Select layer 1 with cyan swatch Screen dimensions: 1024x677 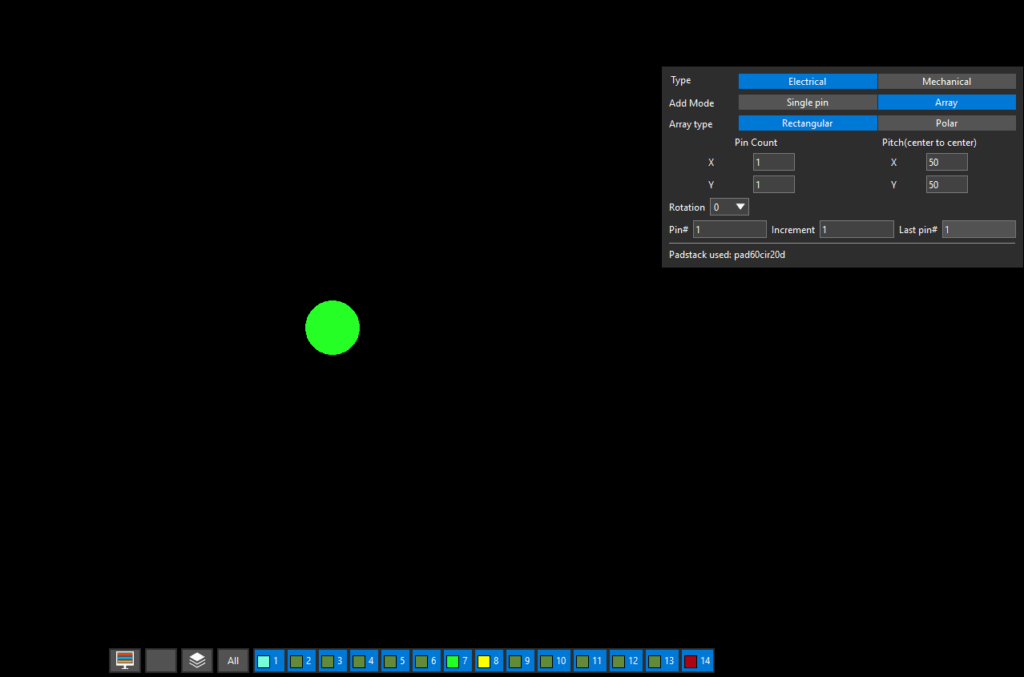click(268, 661)
